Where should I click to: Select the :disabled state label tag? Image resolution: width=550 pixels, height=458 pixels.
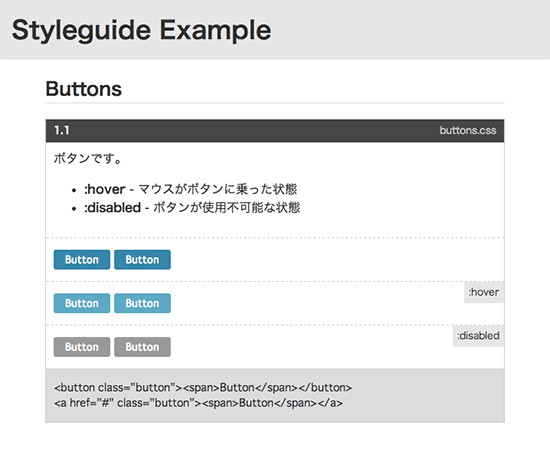point(478,336)
